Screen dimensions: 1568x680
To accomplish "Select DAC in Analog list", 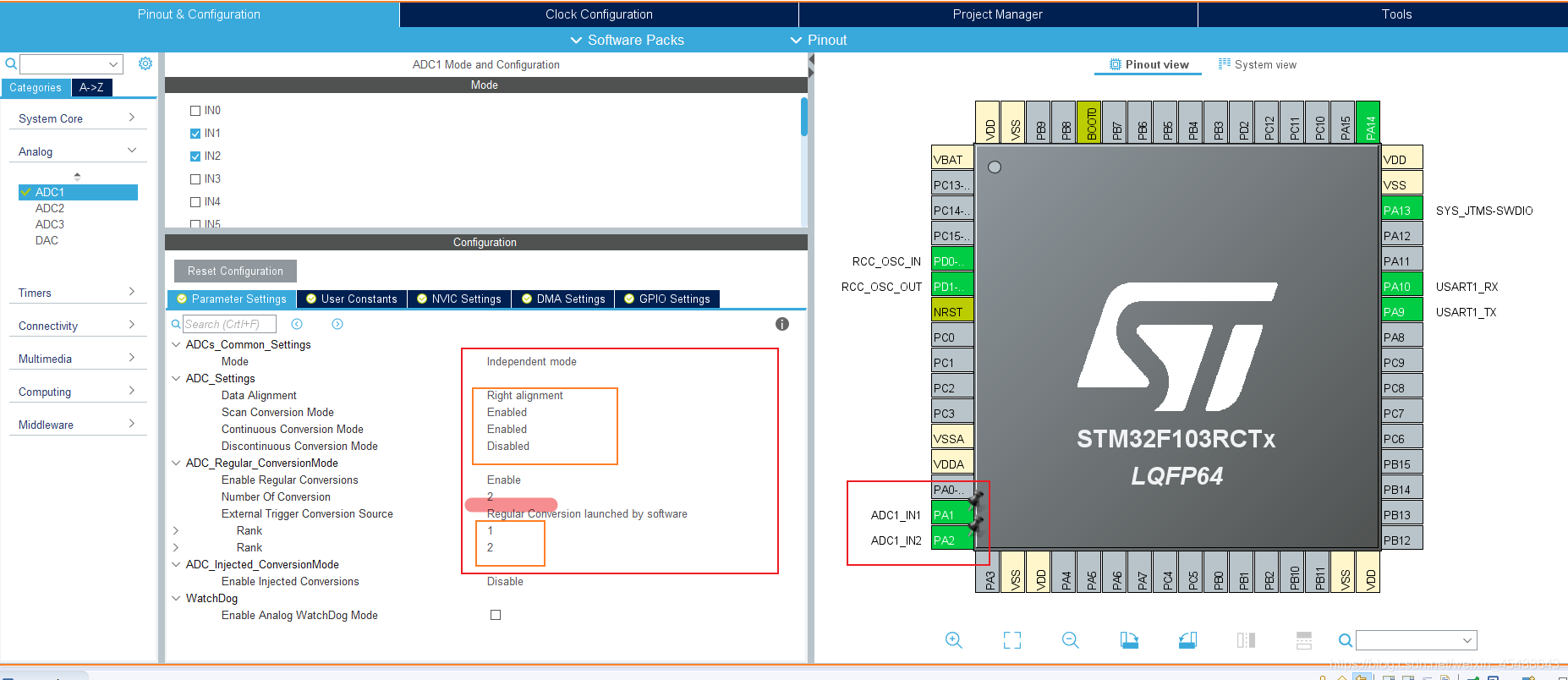I will [47, 240].
